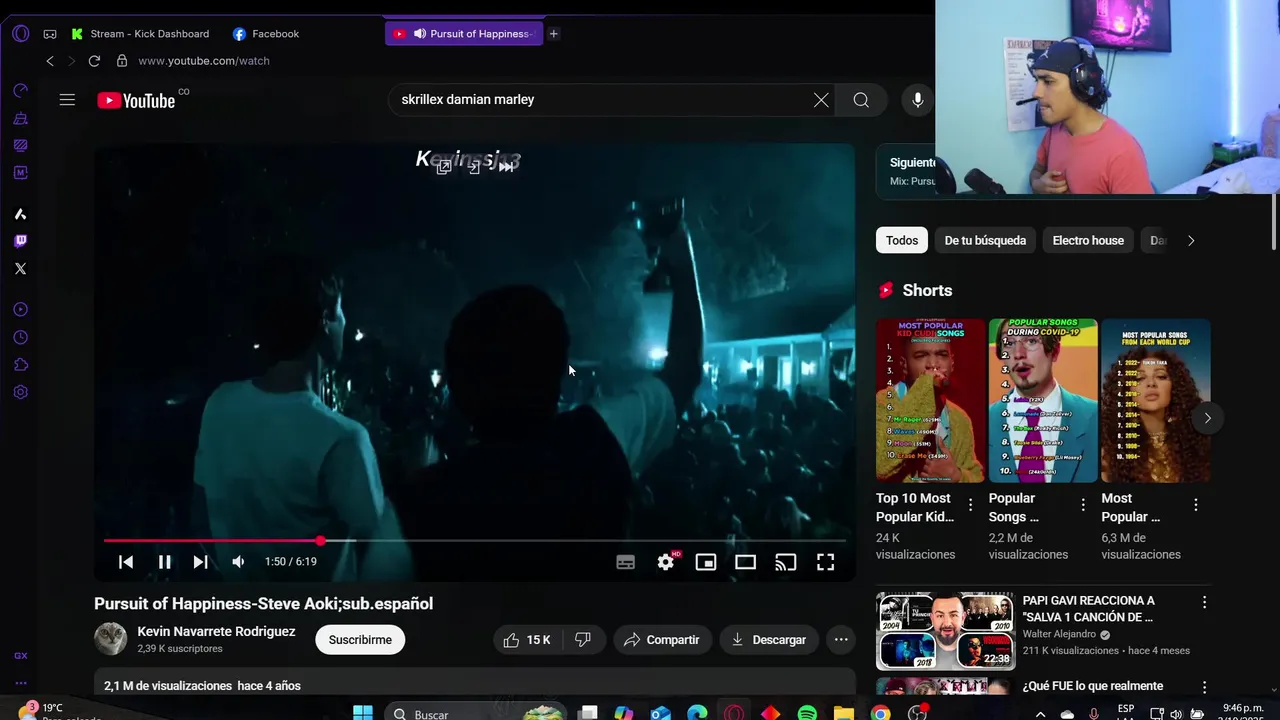Open Top 10 Most Popular Kid Cudi short
Image resolution: width=1280 pixels, height=720 pixels.
pyautogui.click(x=930, y=401)
